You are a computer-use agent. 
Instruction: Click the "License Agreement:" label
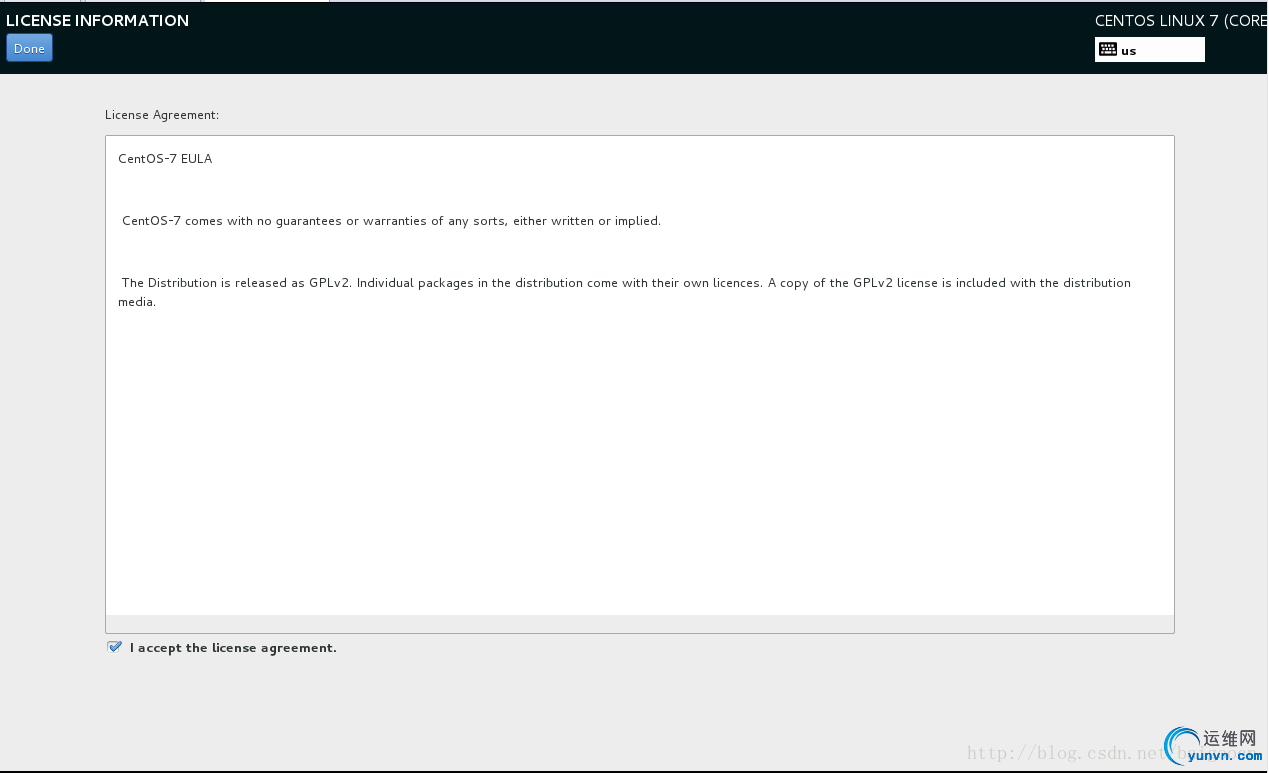(162, 115)
